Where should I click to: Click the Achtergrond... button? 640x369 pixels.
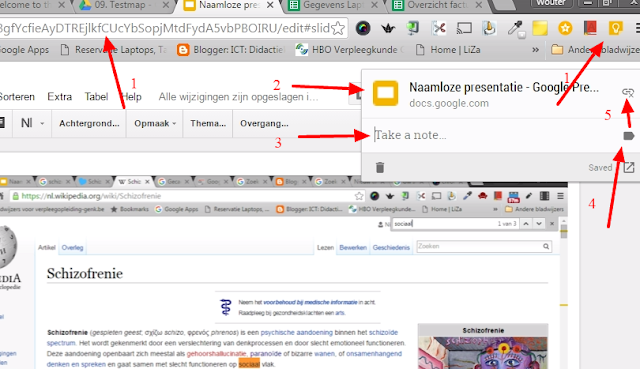point(89,123)
